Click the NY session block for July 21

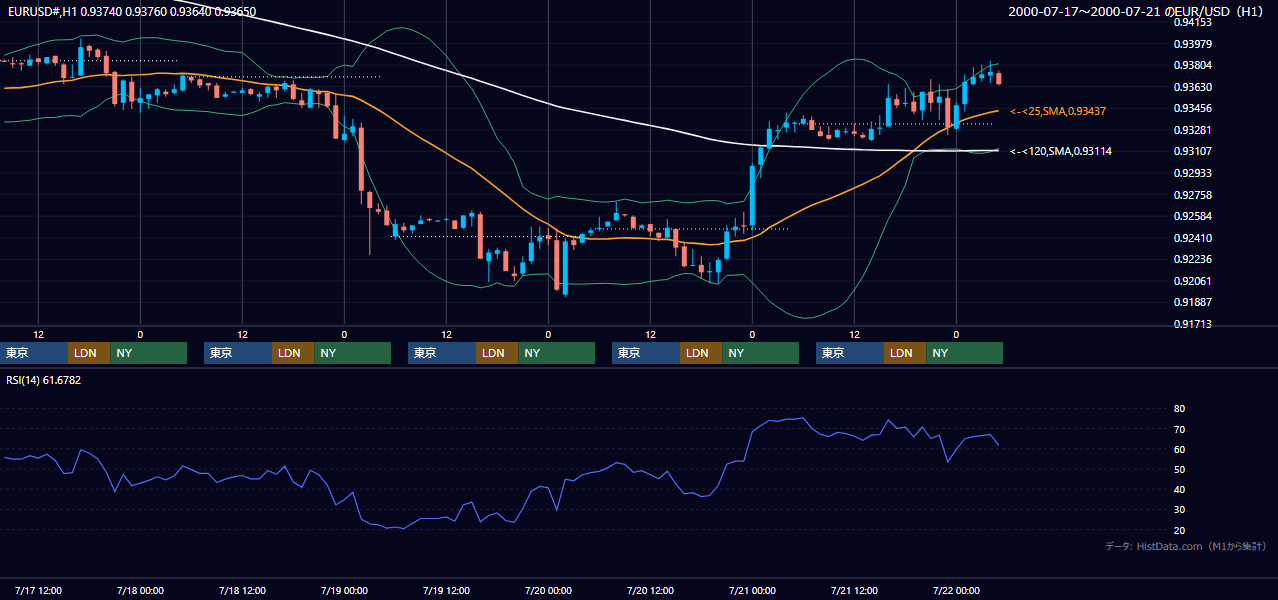tap(964, 353)
